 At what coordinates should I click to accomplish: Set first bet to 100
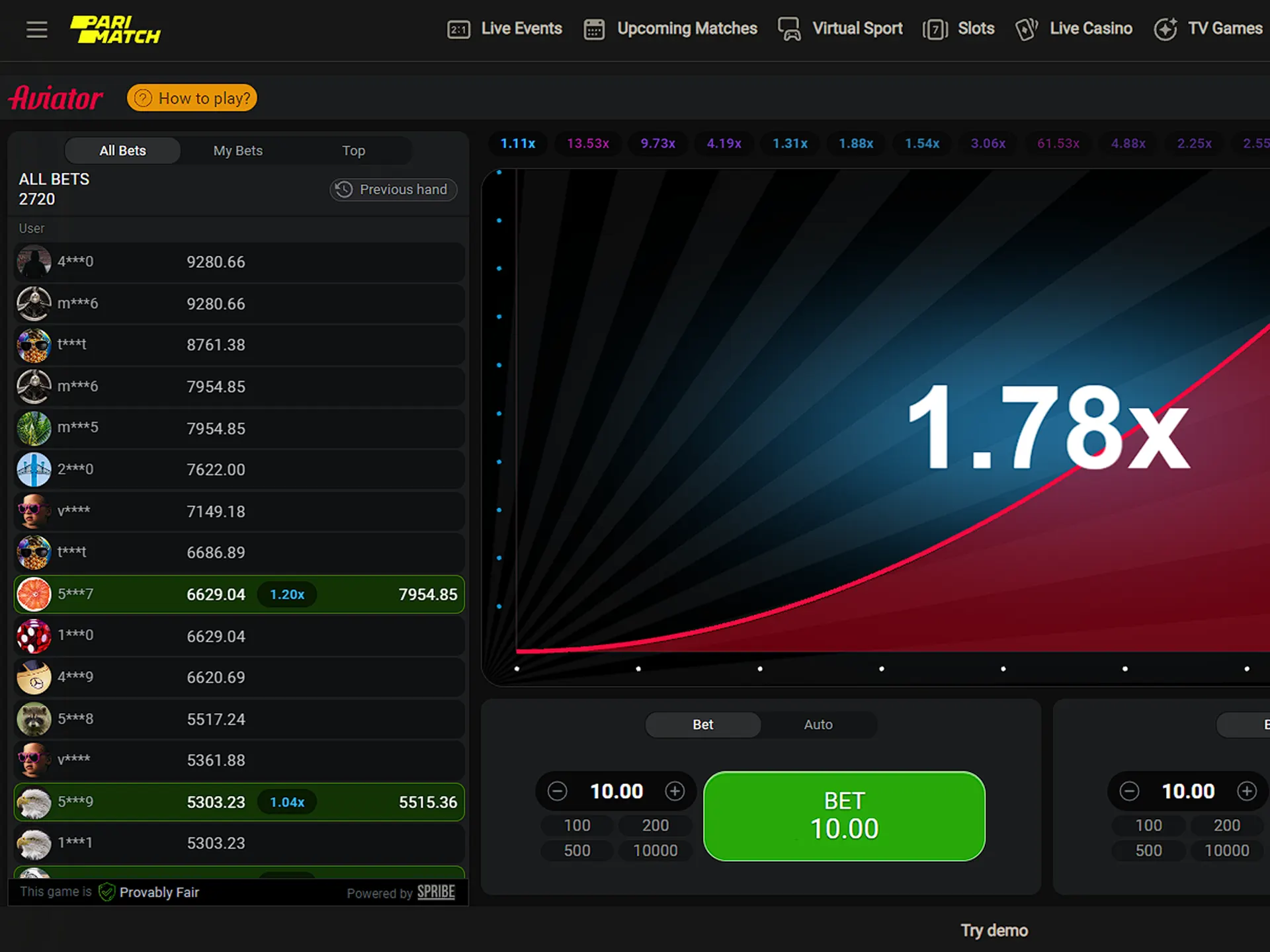(x=577, y=825)
